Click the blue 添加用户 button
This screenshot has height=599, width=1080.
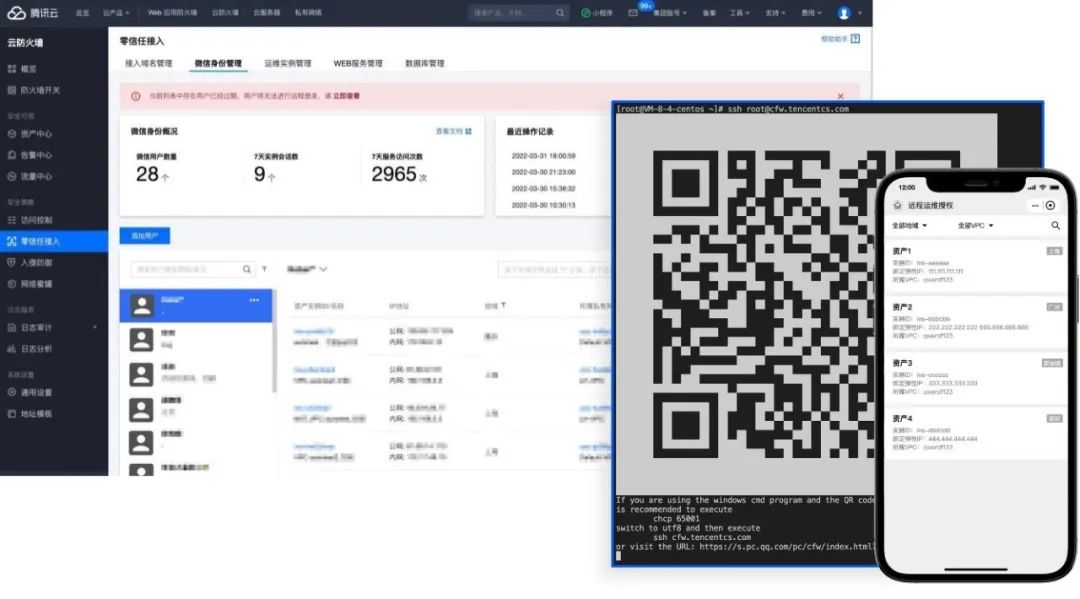click(144, 236)
